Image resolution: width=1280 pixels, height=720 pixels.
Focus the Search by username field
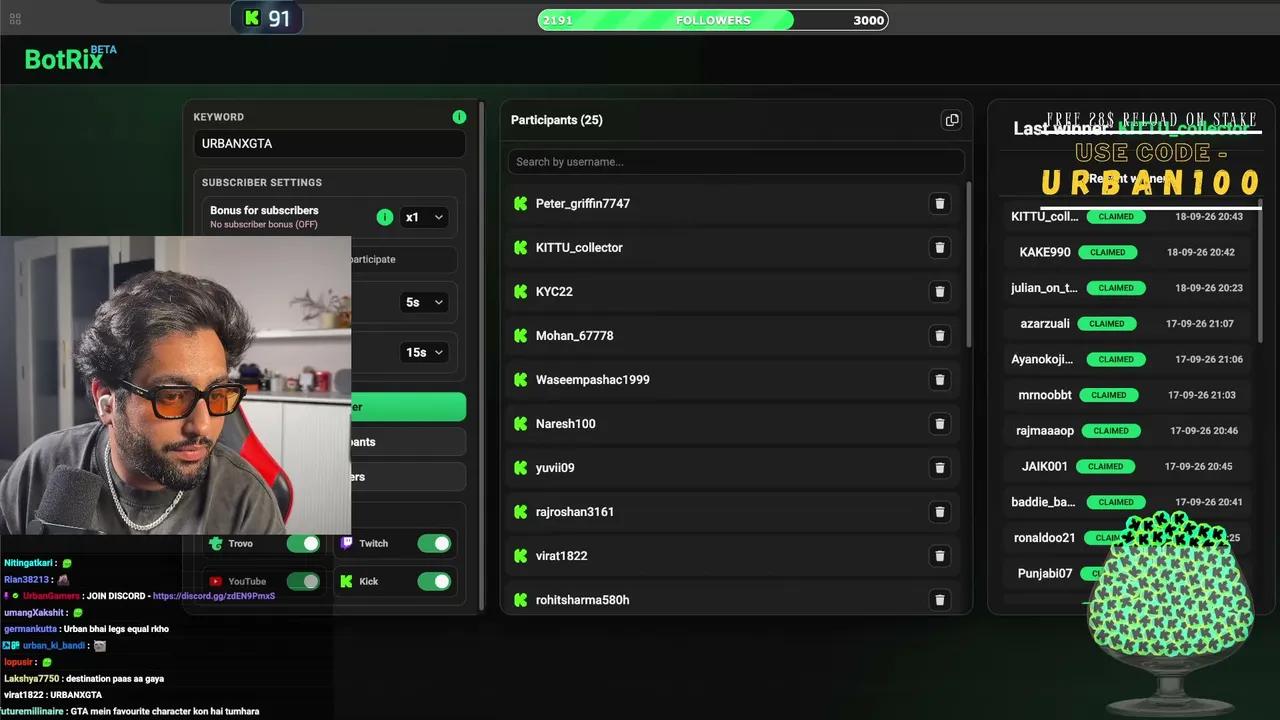point(736,162)
